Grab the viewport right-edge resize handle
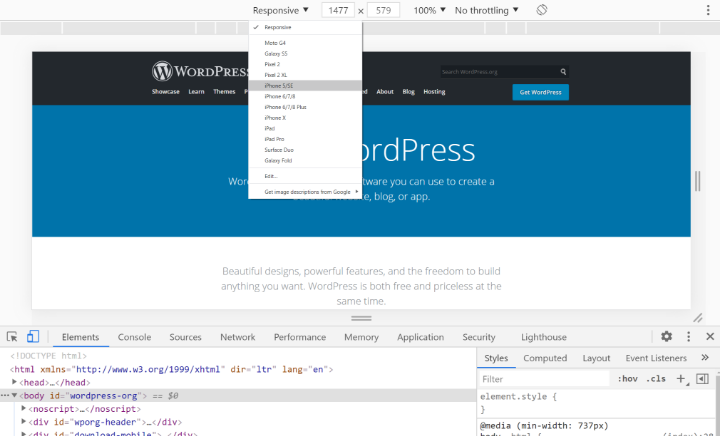The height and width of the screenshot is (436, 720). tap(697, 180)
